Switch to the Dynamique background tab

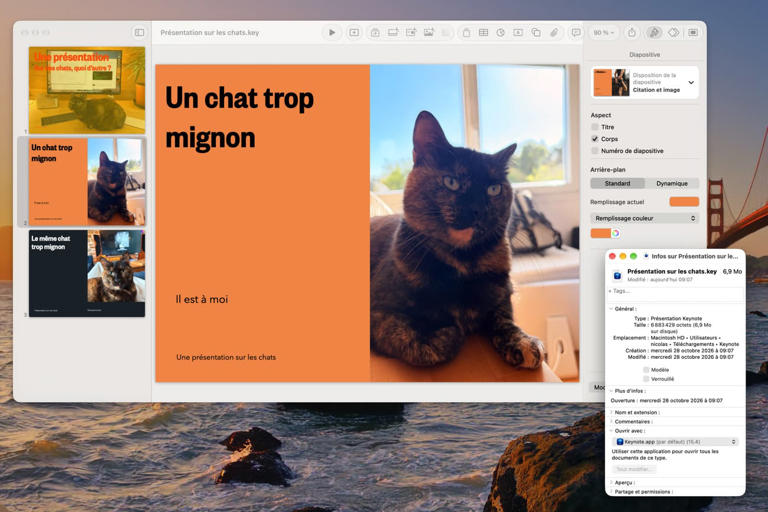tap(672, 183)
